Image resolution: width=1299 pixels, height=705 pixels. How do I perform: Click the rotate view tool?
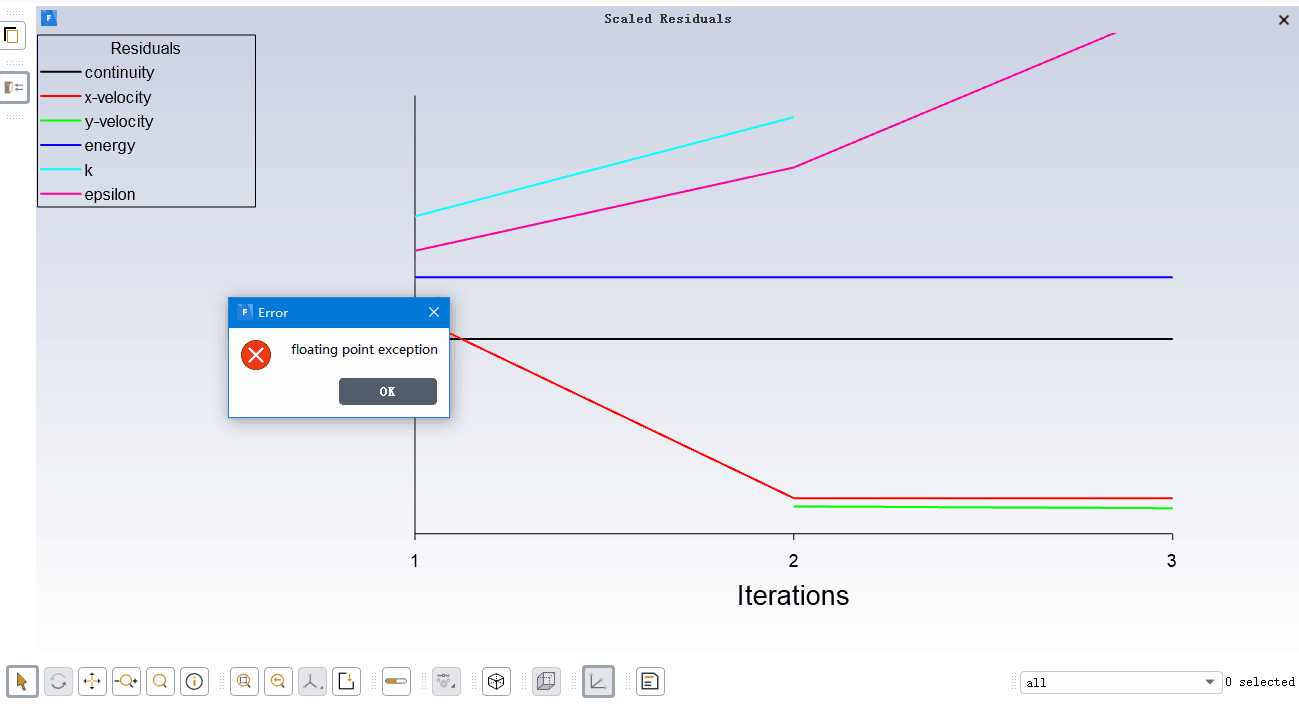click(x=58, y=682)
